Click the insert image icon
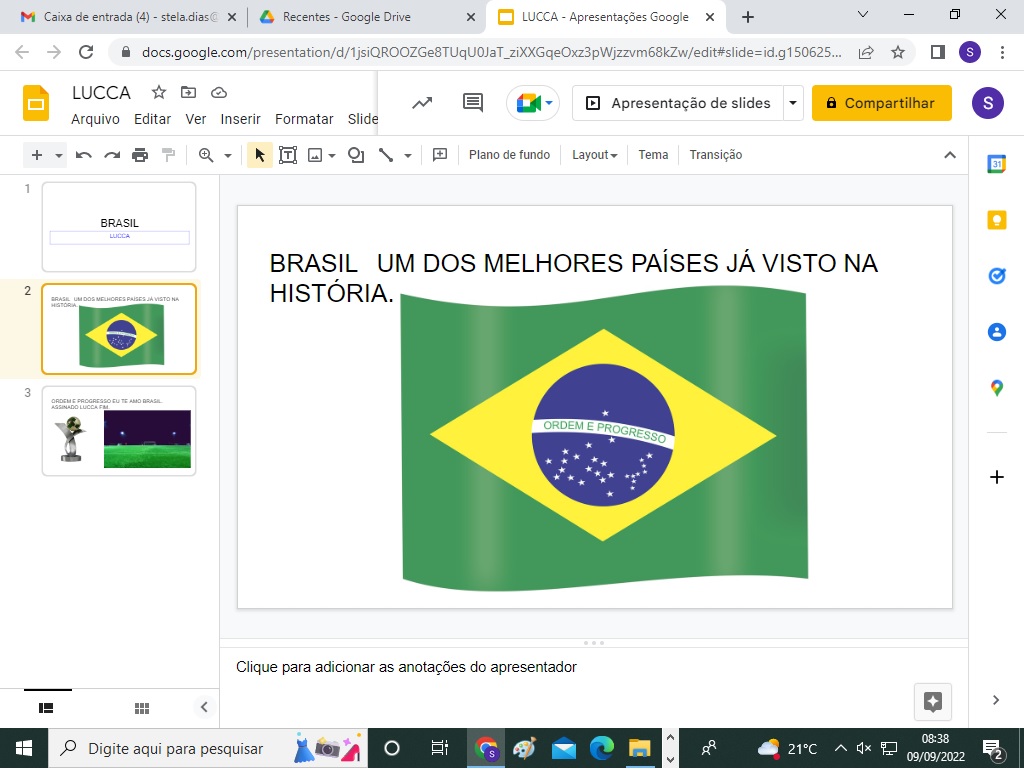1024x769 pixels. [x=315, y=155]
